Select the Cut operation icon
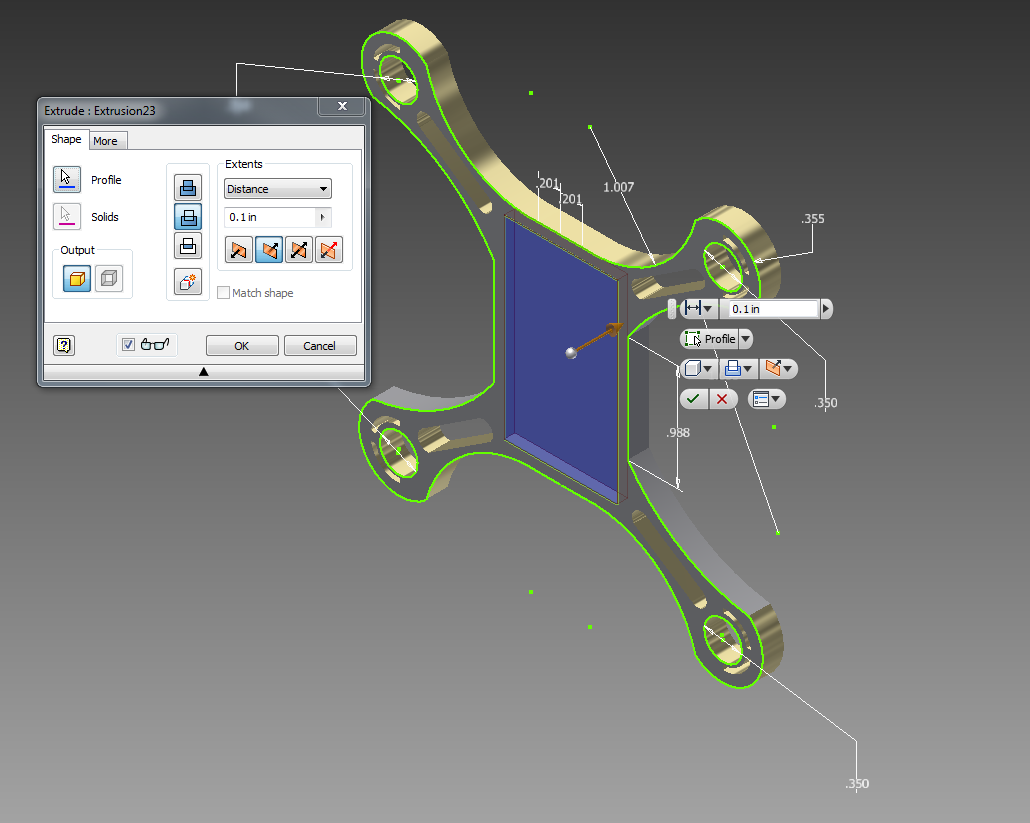Screen dimensions: 1030x823 pyautogui.click(x=188, y=217)
